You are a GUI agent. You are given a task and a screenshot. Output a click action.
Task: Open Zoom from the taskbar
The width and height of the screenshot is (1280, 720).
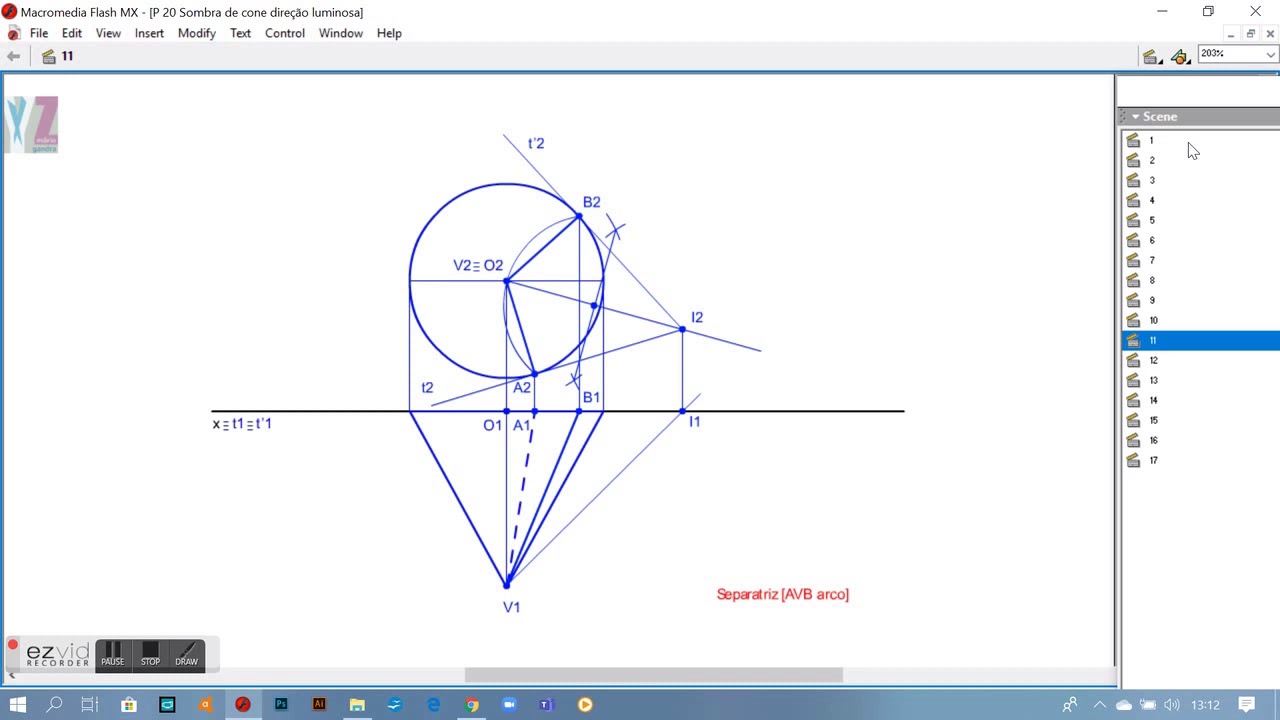click(x=509, y=705)
